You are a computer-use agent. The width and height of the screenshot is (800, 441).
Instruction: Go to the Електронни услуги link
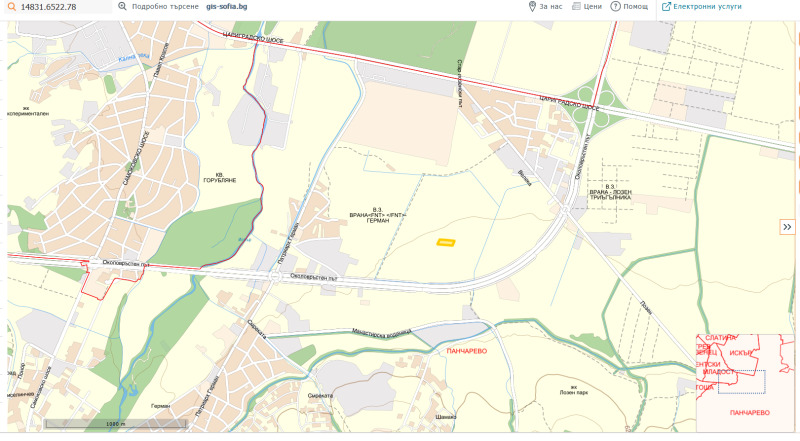[707, 7]
